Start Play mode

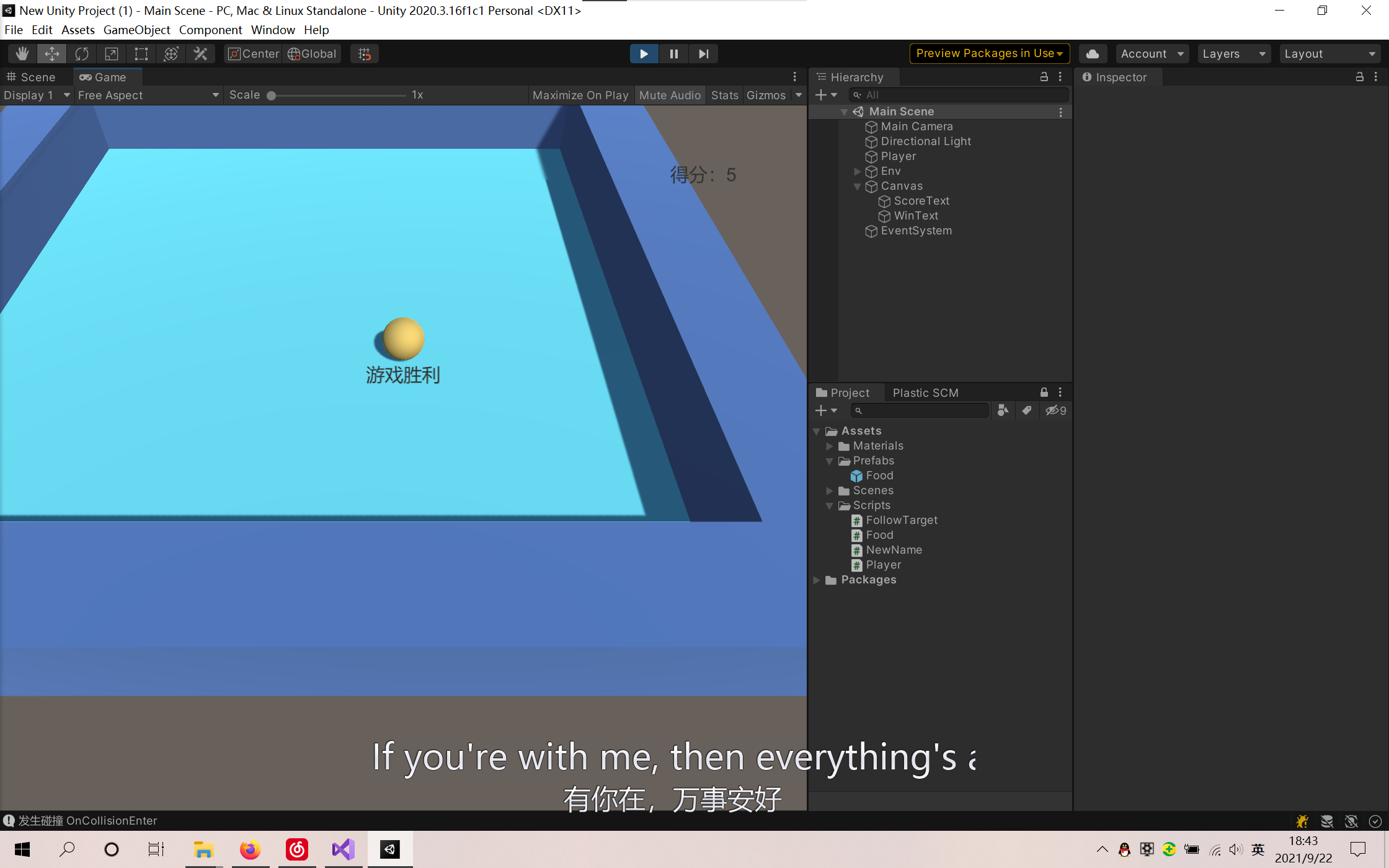(644, 54)
